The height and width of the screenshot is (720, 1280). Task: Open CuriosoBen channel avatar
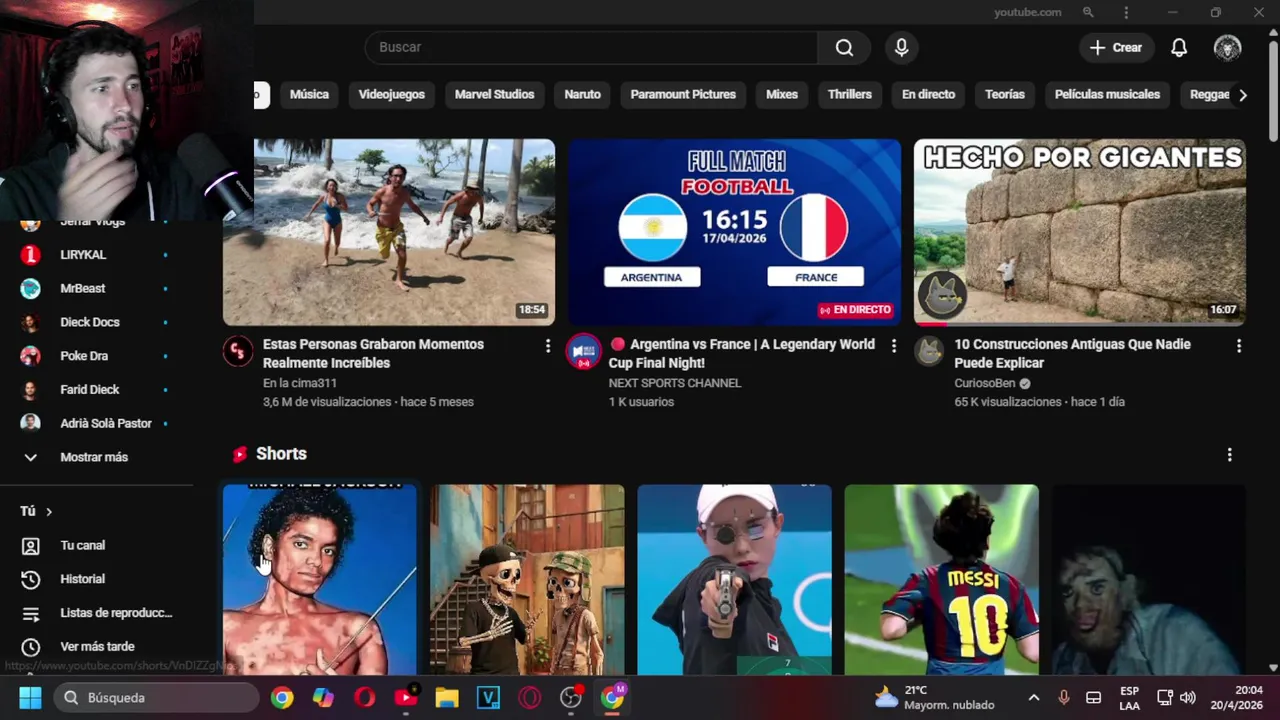click(x=930, y=352)
